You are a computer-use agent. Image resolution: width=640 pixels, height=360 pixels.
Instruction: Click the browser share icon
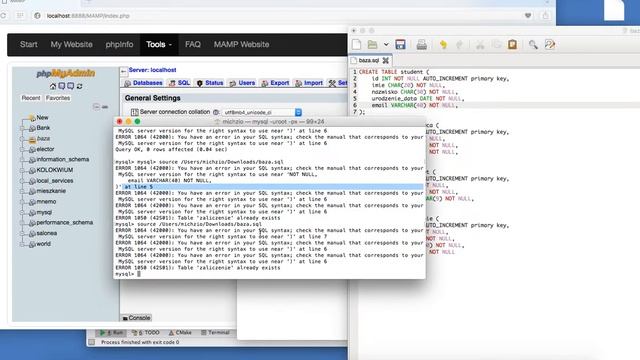pos(545,16)
